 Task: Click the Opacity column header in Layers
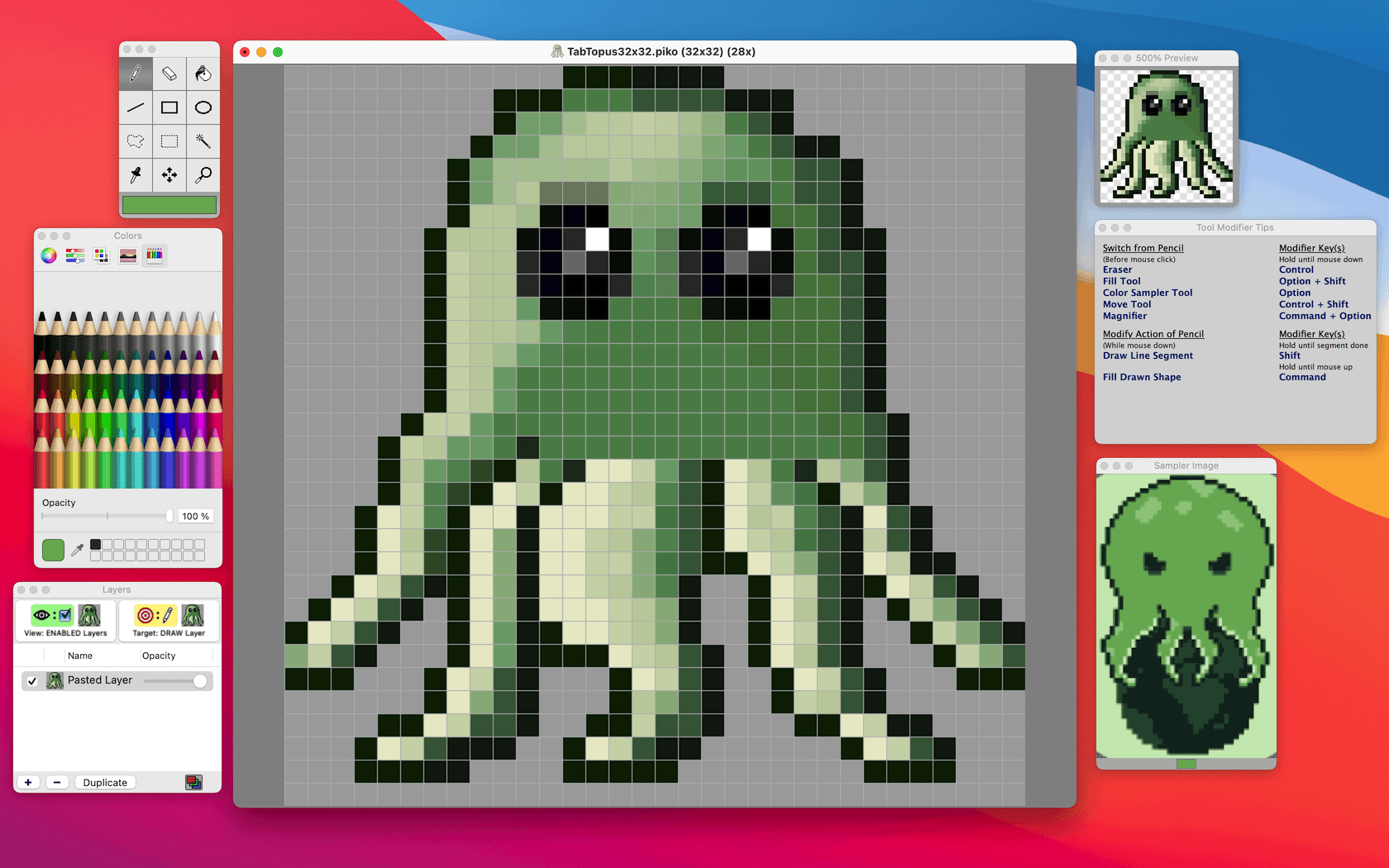point(159,656)
